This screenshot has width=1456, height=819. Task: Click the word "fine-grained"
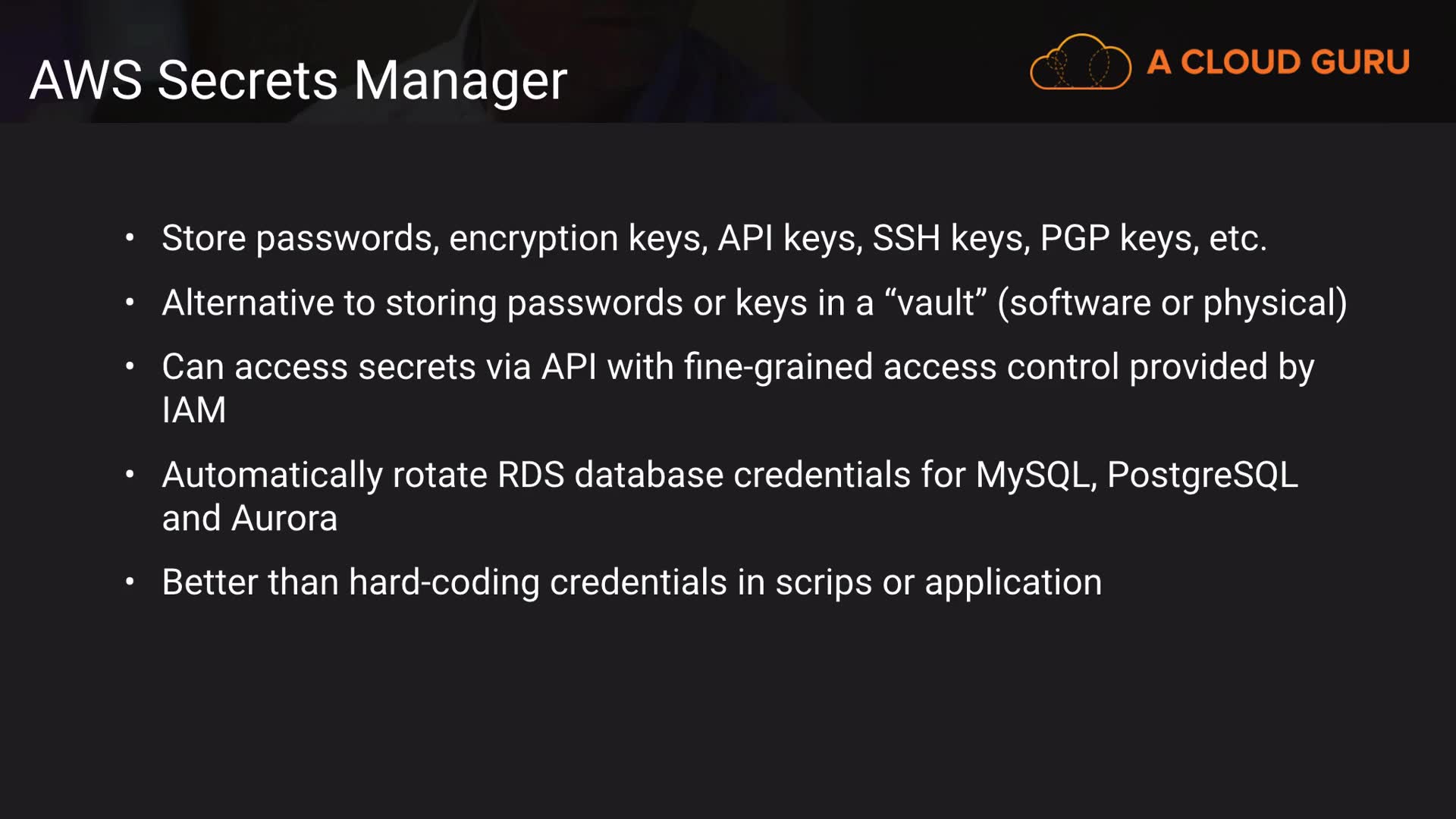click(x=778, y=367)
